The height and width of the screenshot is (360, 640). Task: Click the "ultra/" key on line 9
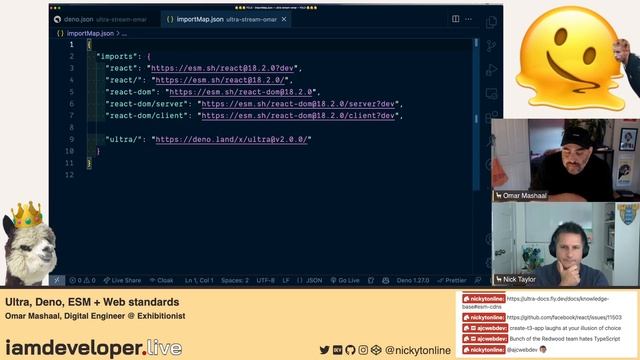(x=124, y=139)
